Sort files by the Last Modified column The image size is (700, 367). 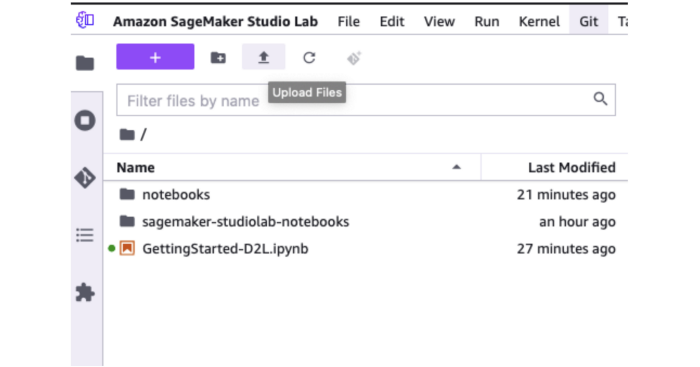tap(571, 167)
